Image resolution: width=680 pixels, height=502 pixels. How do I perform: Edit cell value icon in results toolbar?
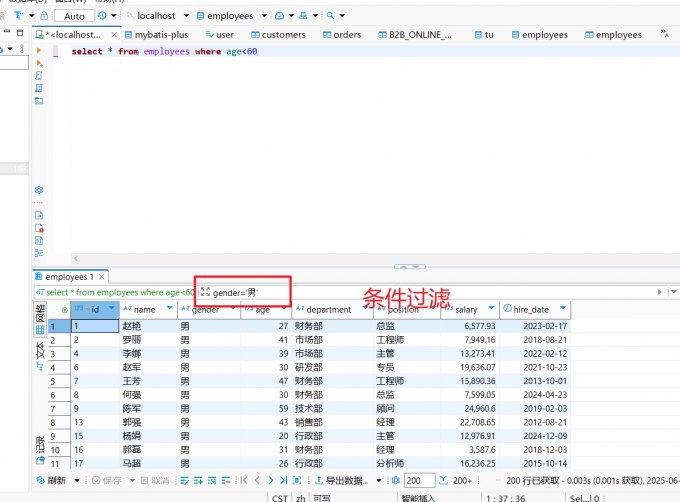click(x=185, y=480)
